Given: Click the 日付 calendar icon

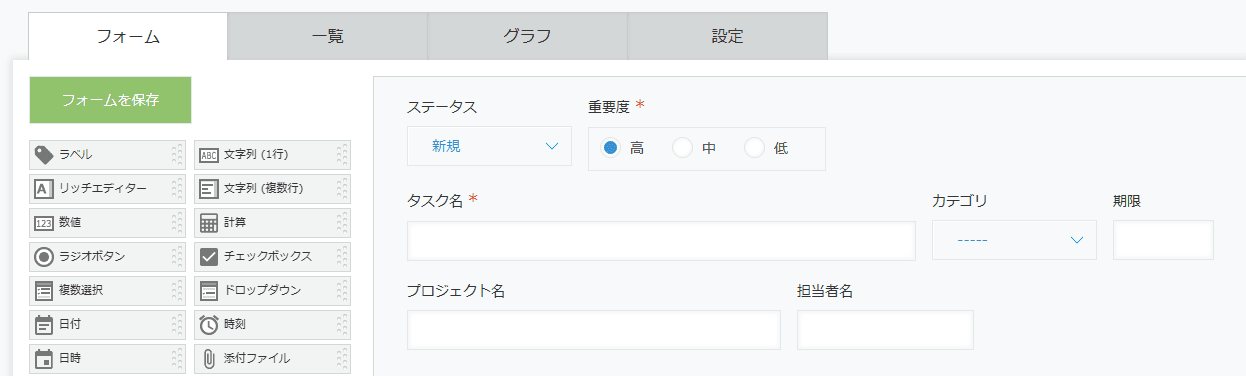Looking at the screenshot, I should (43, 324).
